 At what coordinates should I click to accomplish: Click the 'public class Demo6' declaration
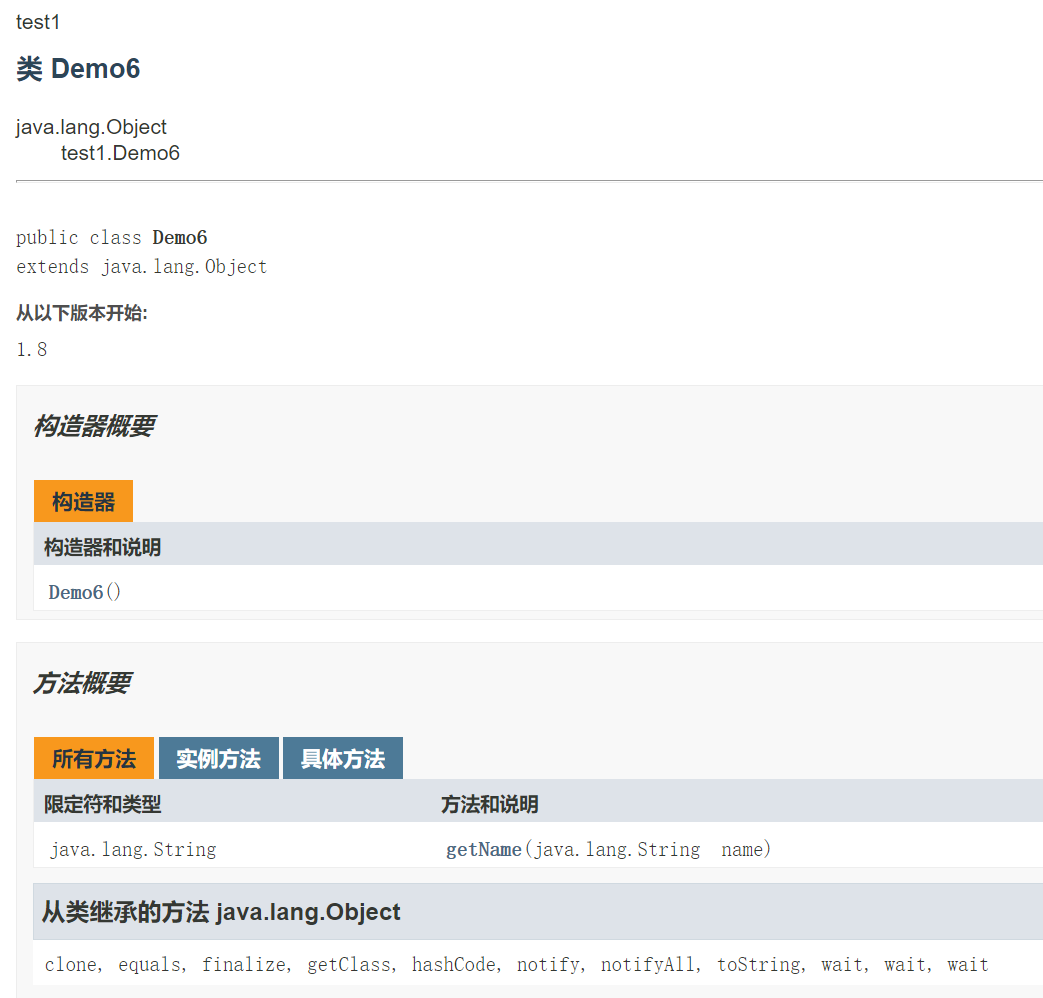pyautogui.click(x=112, y=238)
